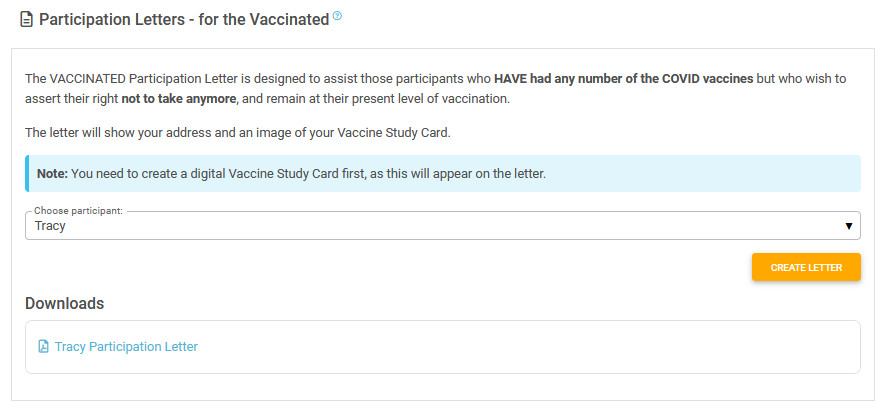
Task: Download the Tracy Participation Letter
Action: tap(126, 347)
